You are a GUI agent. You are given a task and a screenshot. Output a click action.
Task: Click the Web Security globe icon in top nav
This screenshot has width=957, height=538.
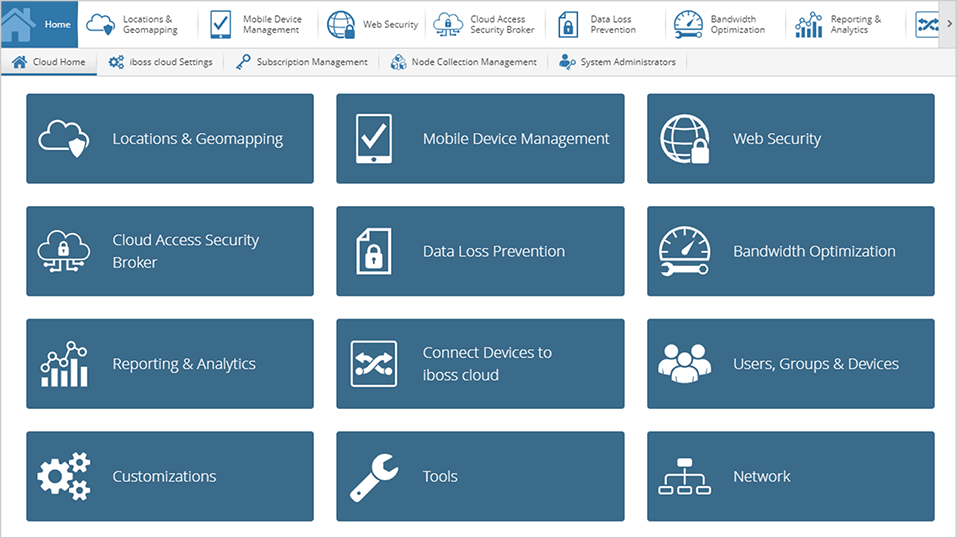[x=341, y=24]
